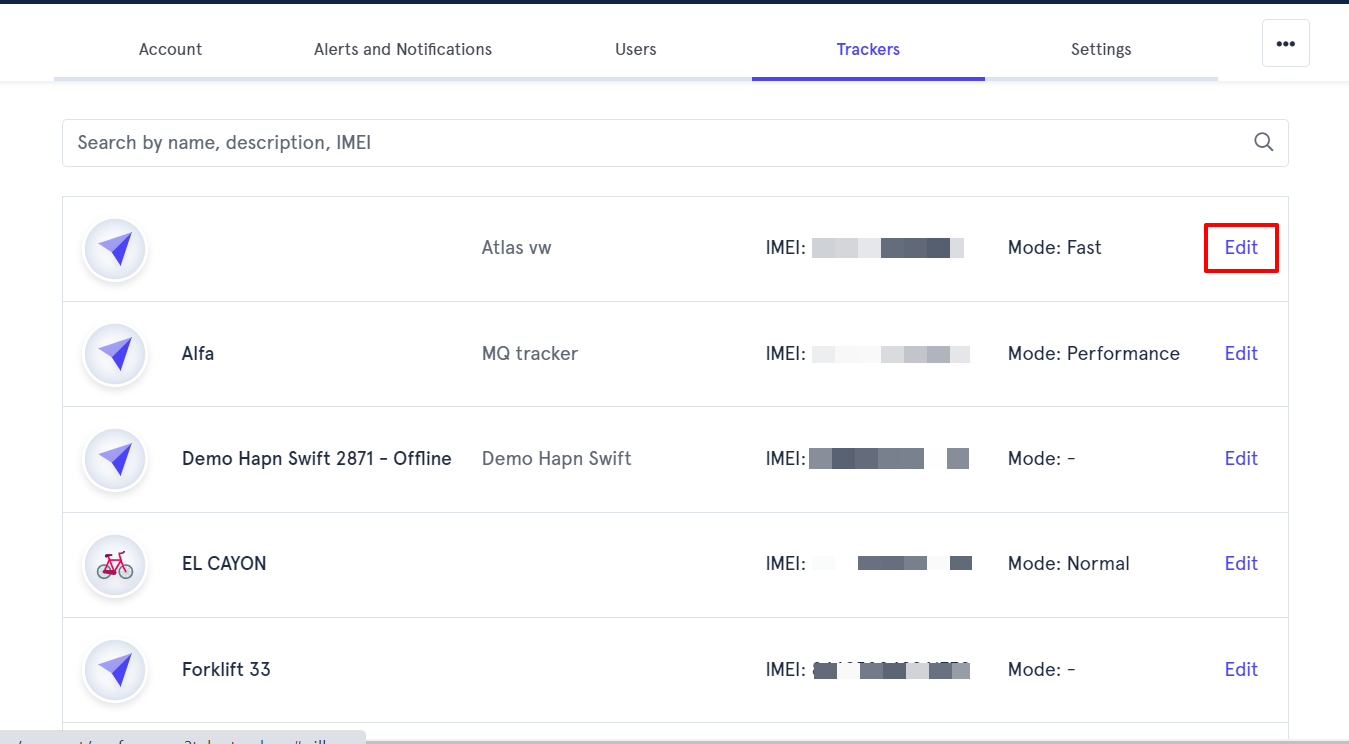The image size is (1349, 744).
Task: Click the Atlas vw tracker arrow icon
Action: click(115, 248)
